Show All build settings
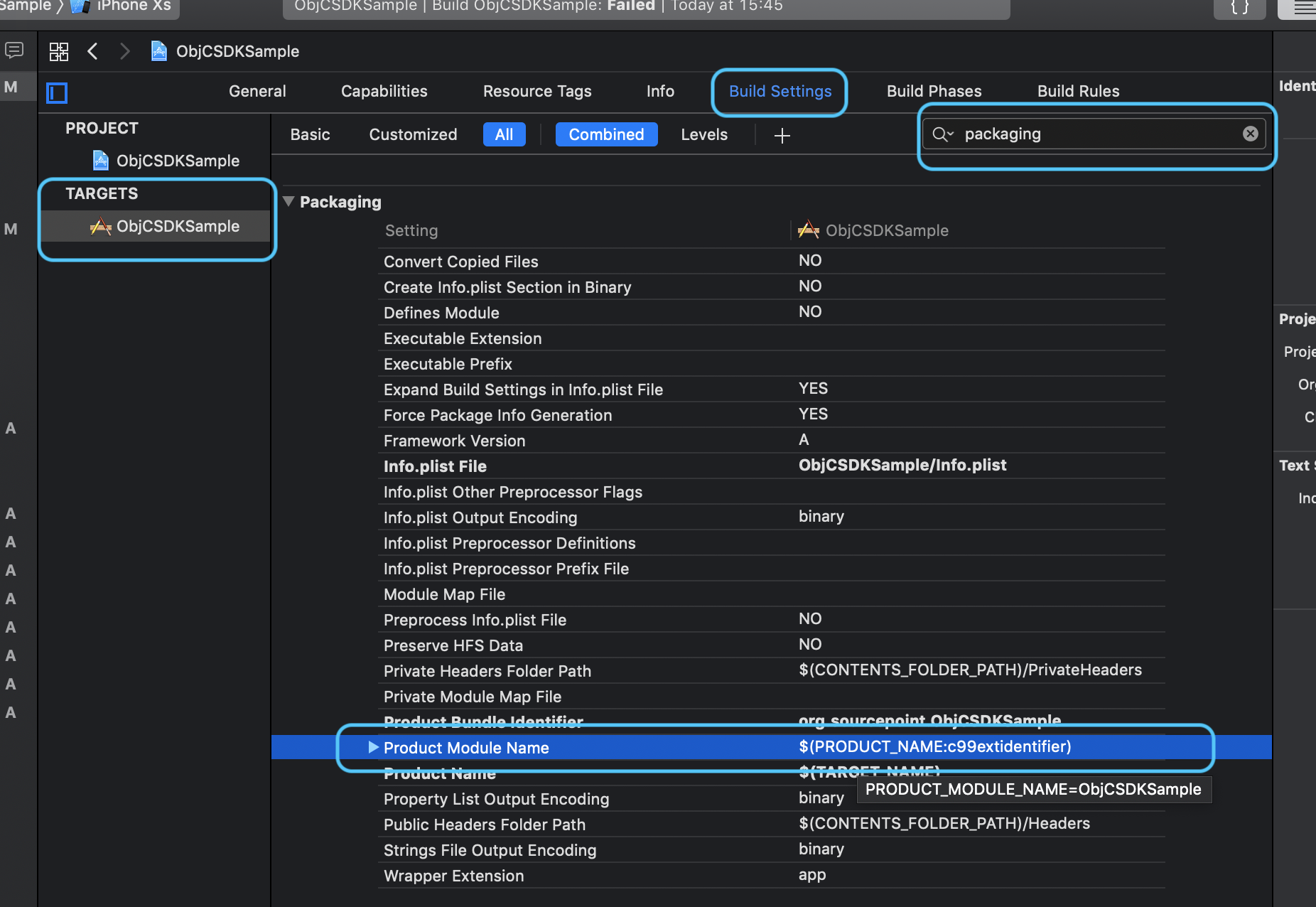The width and height of the screenshot is (1316, 907). (505, 134)
